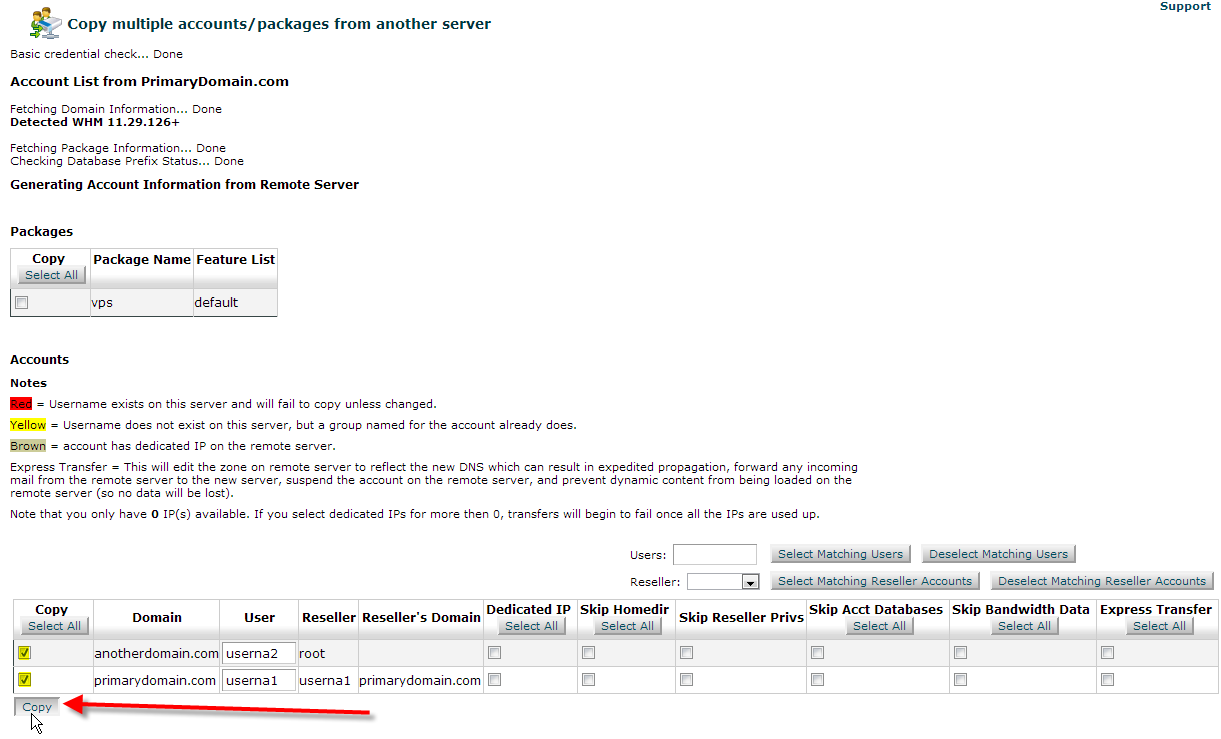Check Skip Reseller Privs for primarydomain.com
The width and height of the screenshot is (1221, 739).
(x=686, y=680)
